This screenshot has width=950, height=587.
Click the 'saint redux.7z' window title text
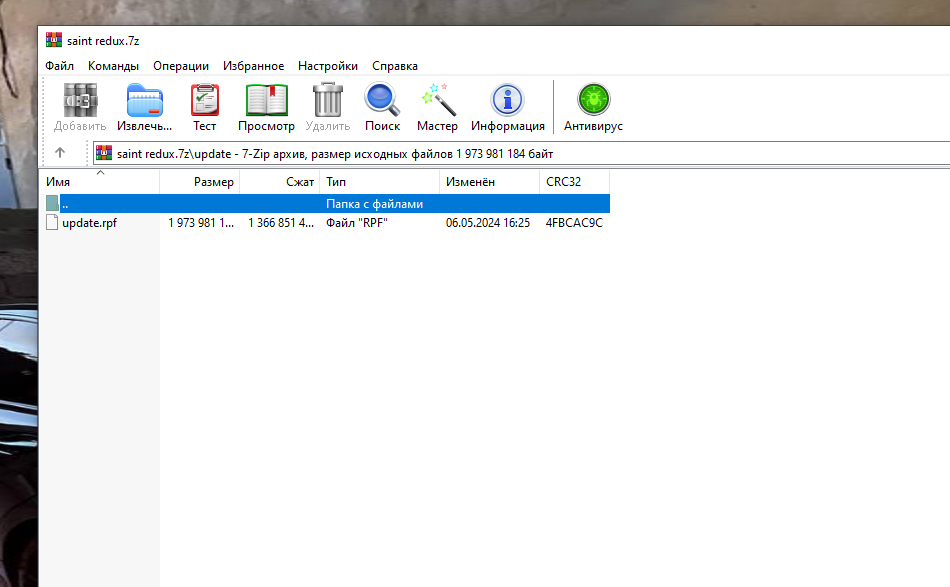click(x=103, y=41)
